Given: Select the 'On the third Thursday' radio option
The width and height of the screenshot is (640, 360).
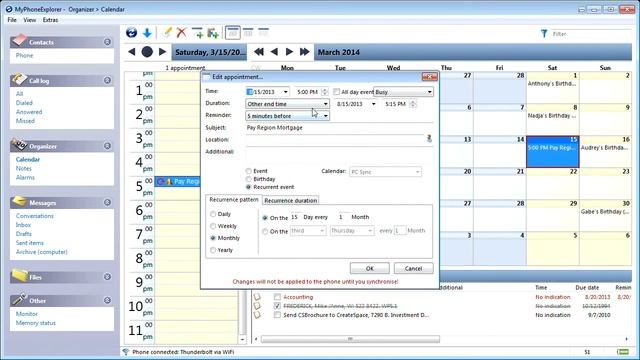Looking at the screenshot, I should (x=265, y=231).
